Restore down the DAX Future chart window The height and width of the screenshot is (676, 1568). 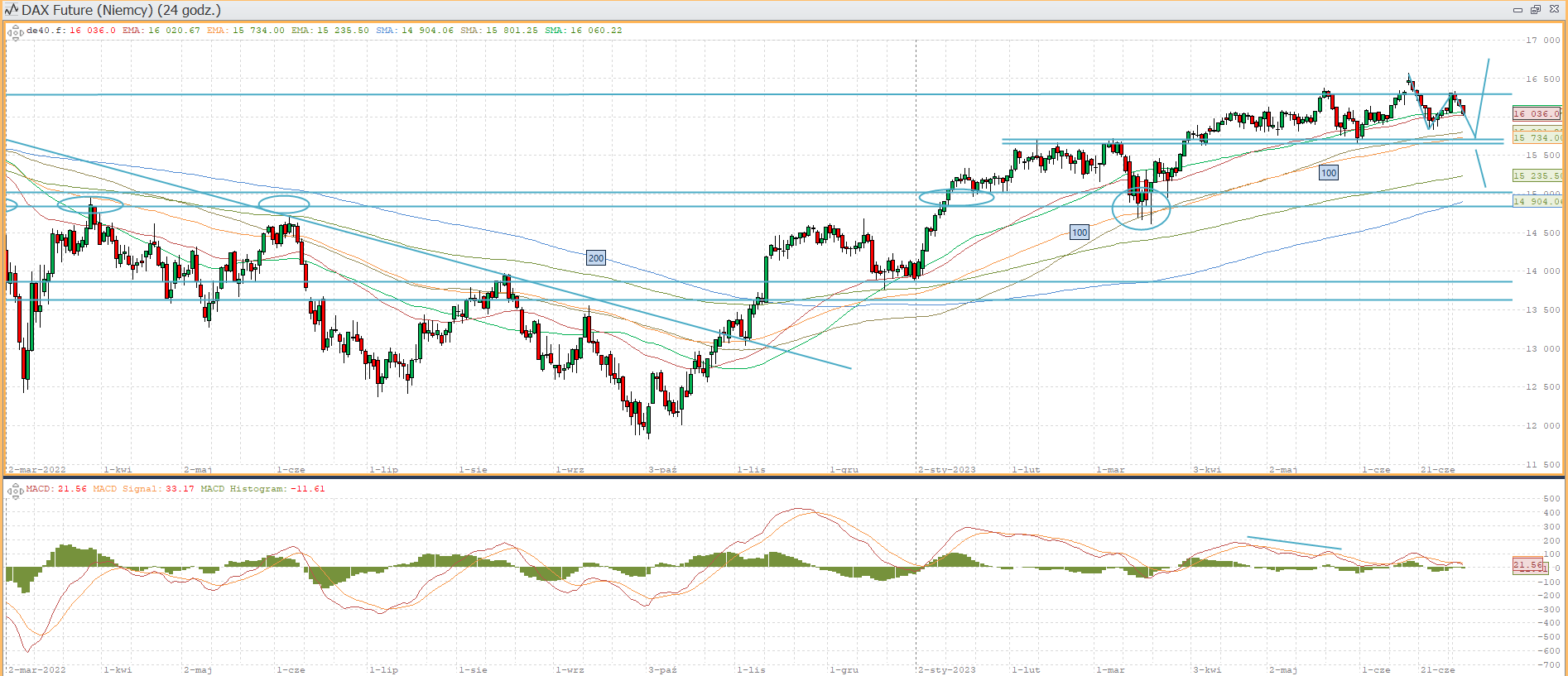tap(1536, 10)
